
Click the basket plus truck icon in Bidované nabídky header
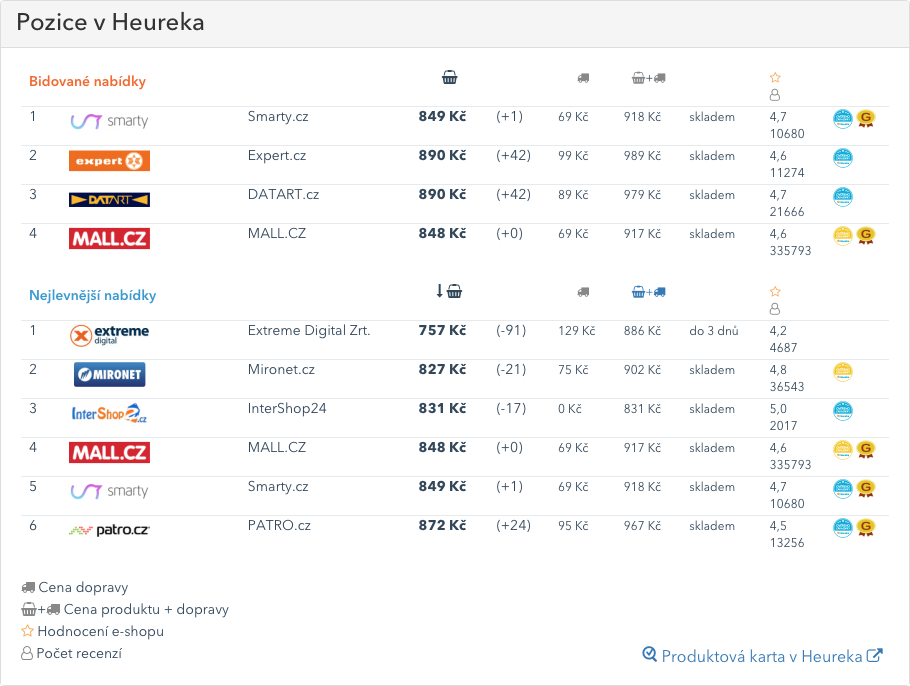648,78
